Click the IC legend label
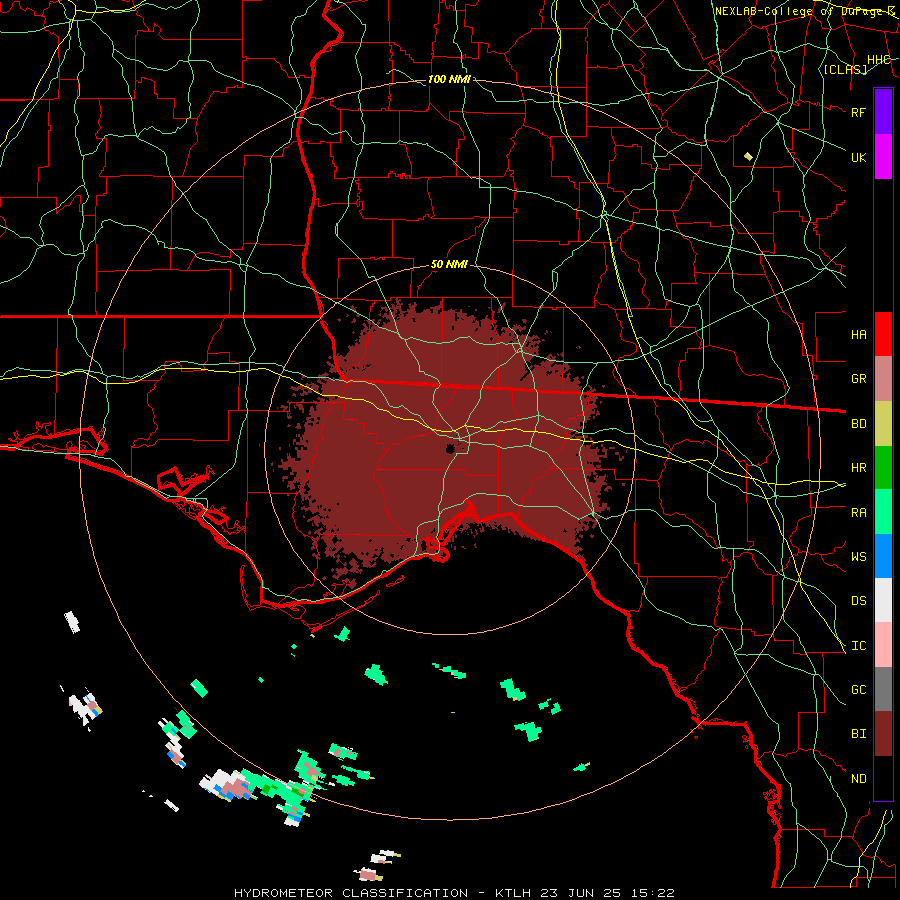900x900 pixels. pyautogui.click(x=858, y=646)
